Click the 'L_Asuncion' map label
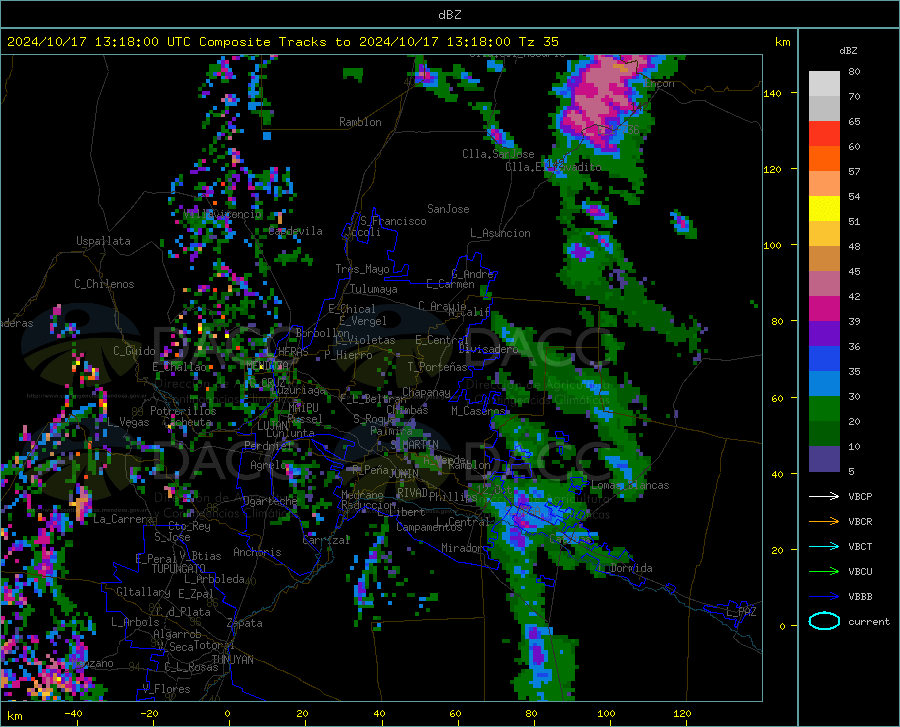This screenshot has width=900, height=727. tap(500, 233)
